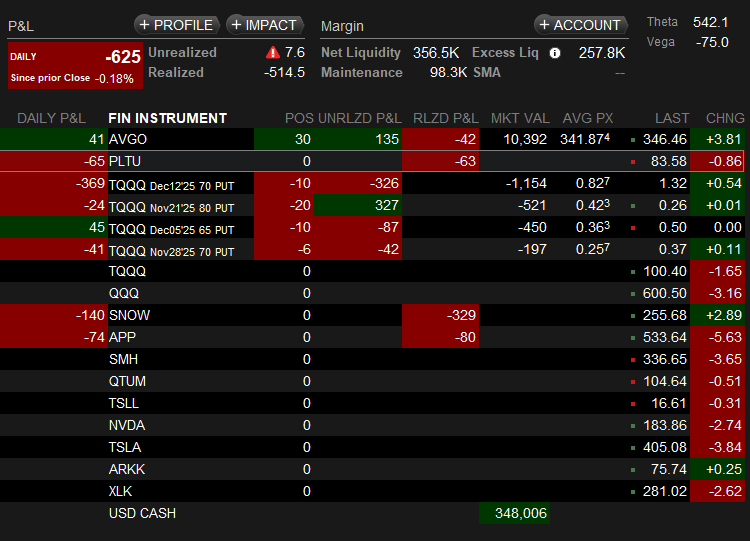Click the Excess Liq info icon
Screen dimensions: 750x541
[555, 53]
